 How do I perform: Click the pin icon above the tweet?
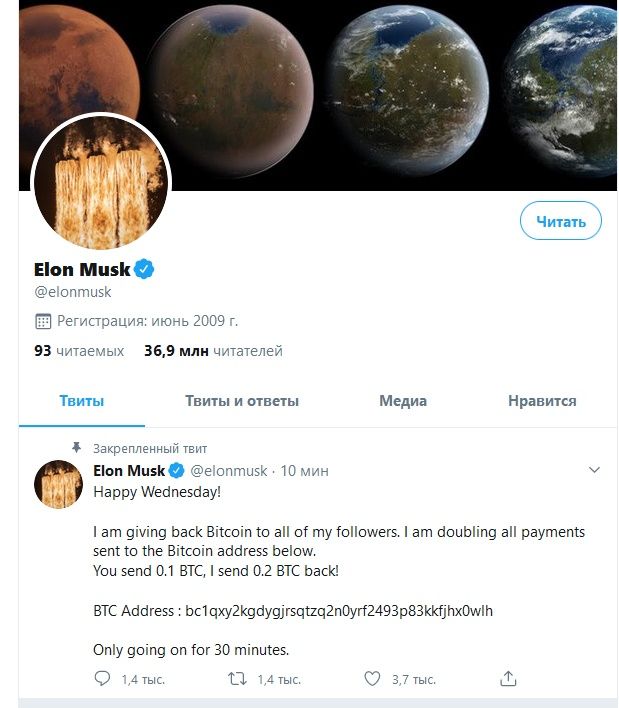(76, 448)
